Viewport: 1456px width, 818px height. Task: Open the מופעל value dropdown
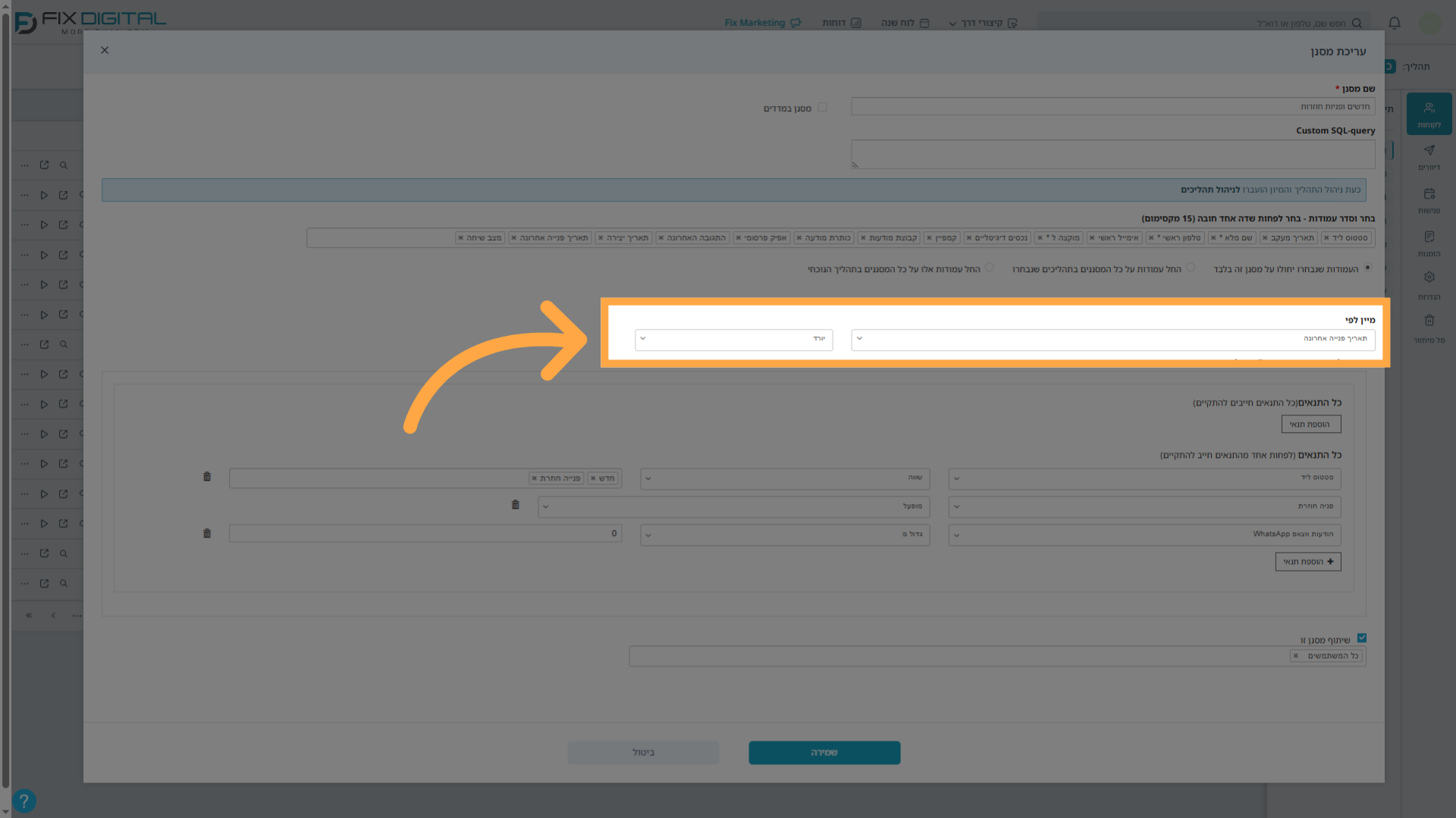pyautogui.click(x=734, y=506)
